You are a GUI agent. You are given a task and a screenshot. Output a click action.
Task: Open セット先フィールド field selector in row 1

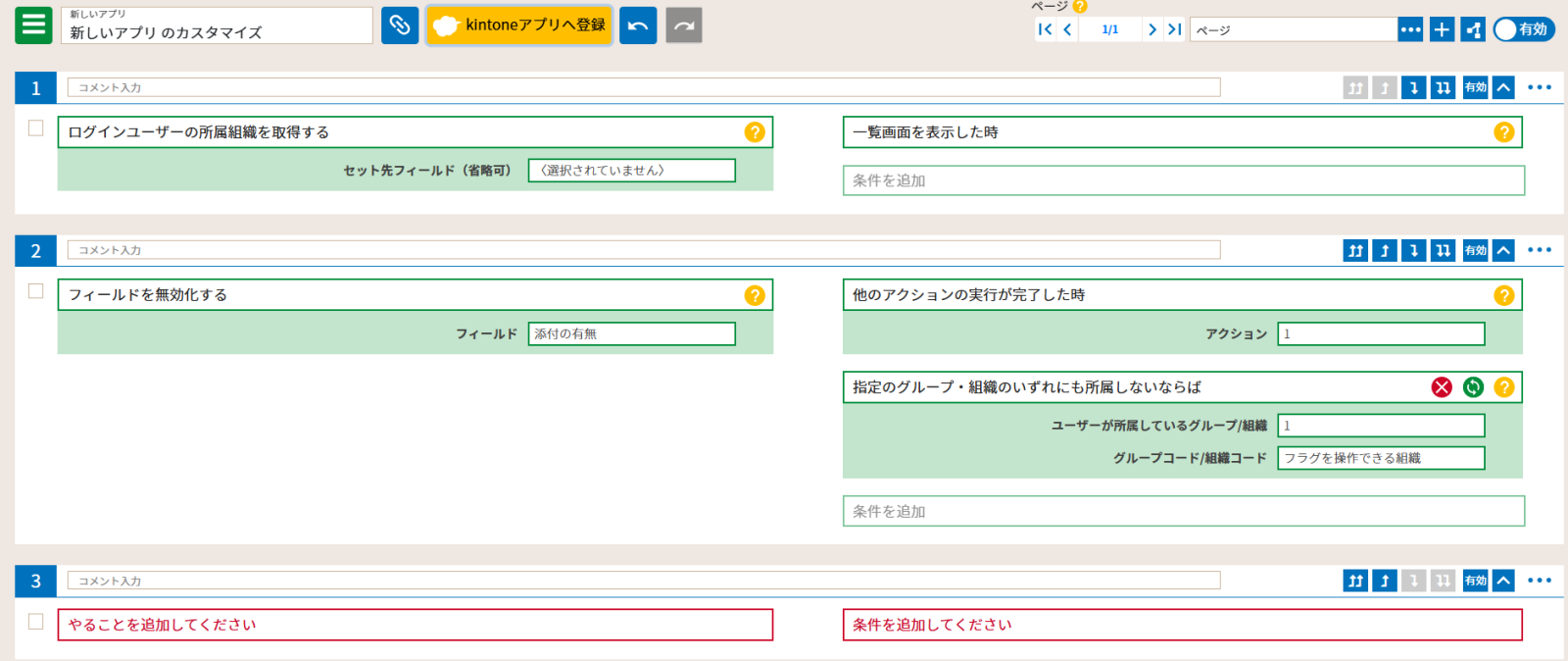point(631,171)
